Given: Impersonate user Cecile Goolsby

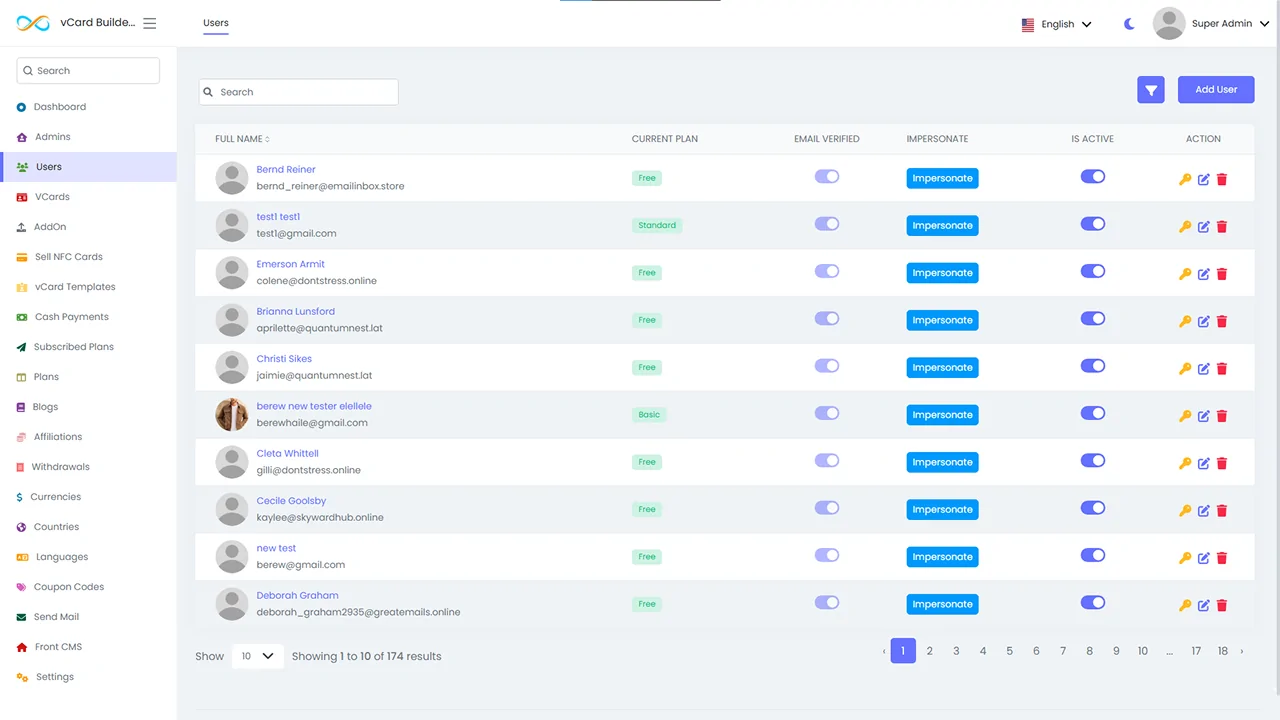Looking at the screenshot, I should 942,510.
